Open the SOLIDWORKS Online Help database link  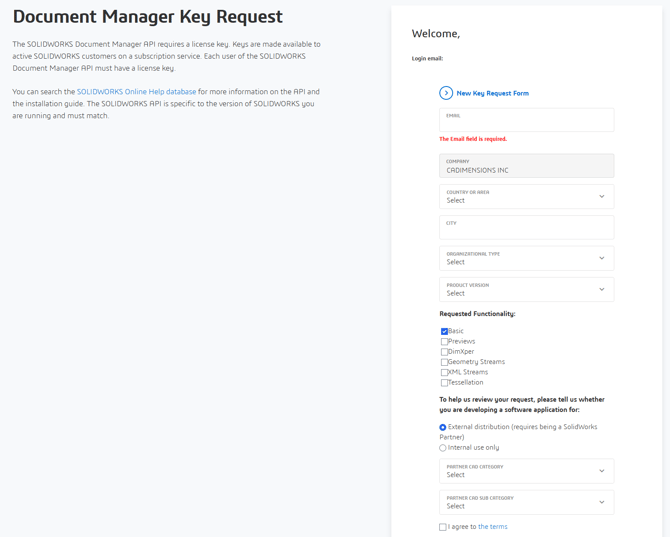tap(136, 92)
